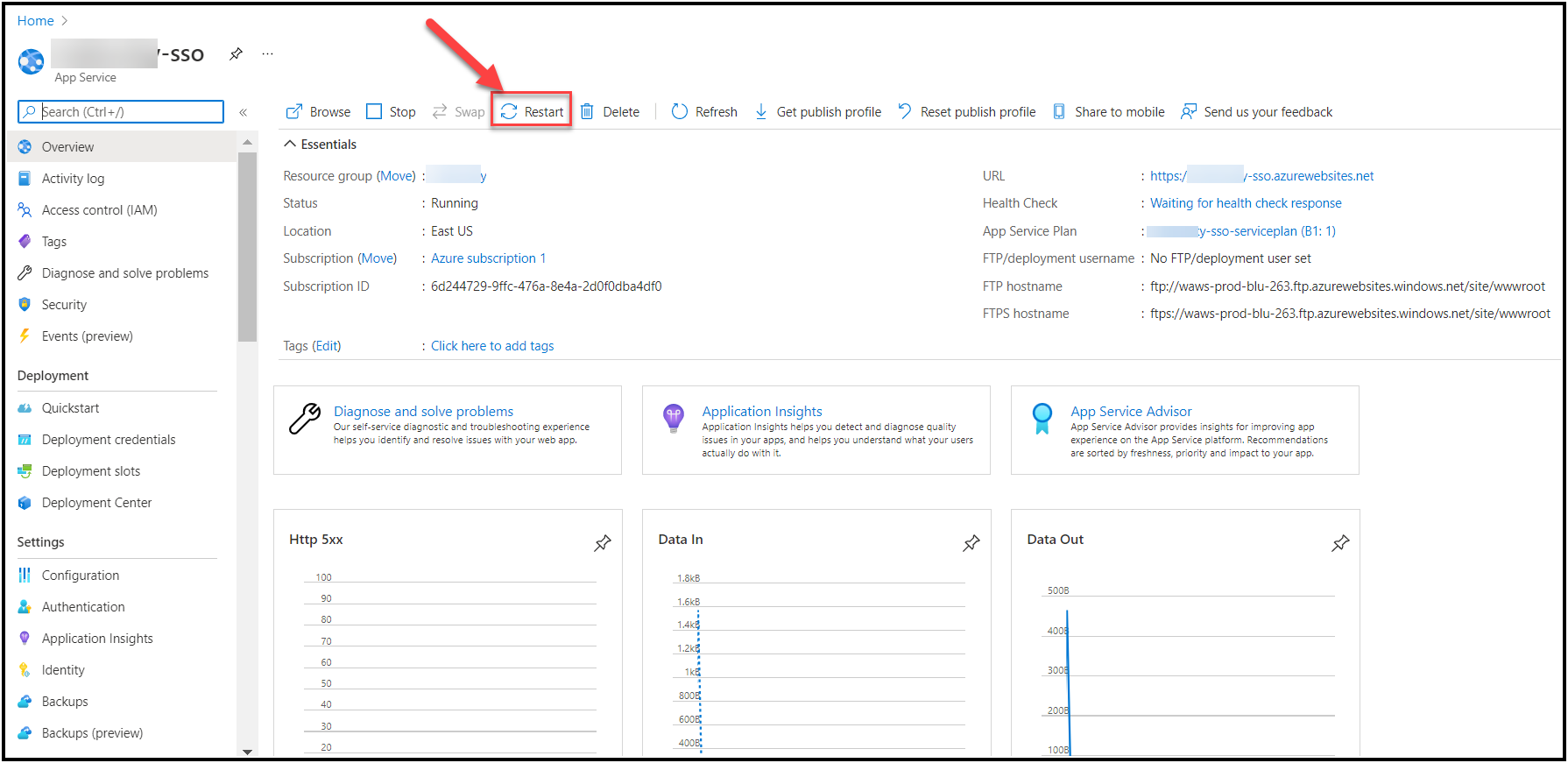Viewport: 1568px width, 763px height.
Task: Collapse the left sidebar menu
Action: click(x=244, y=112)
